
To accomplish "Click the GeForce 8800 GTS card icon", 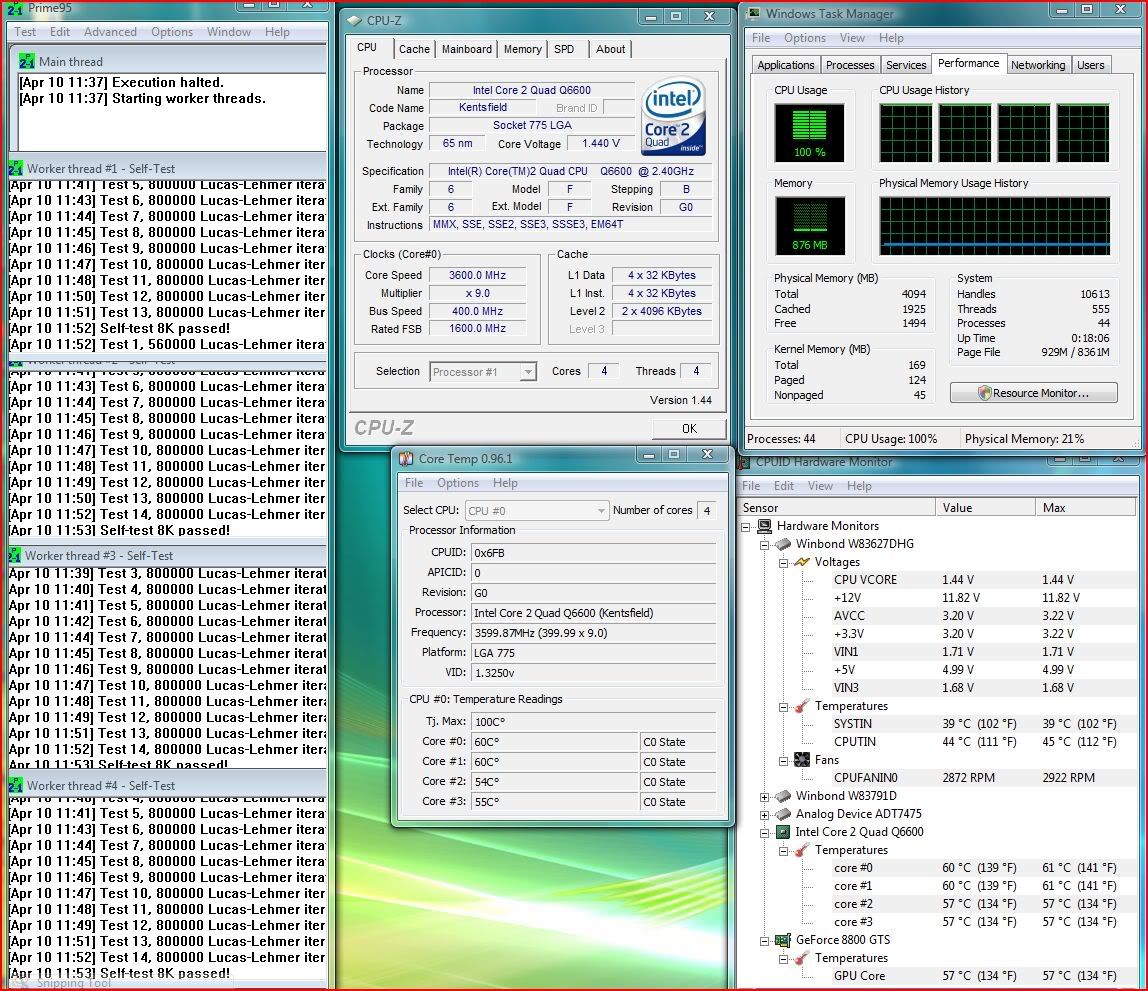I will click(783, 940).
